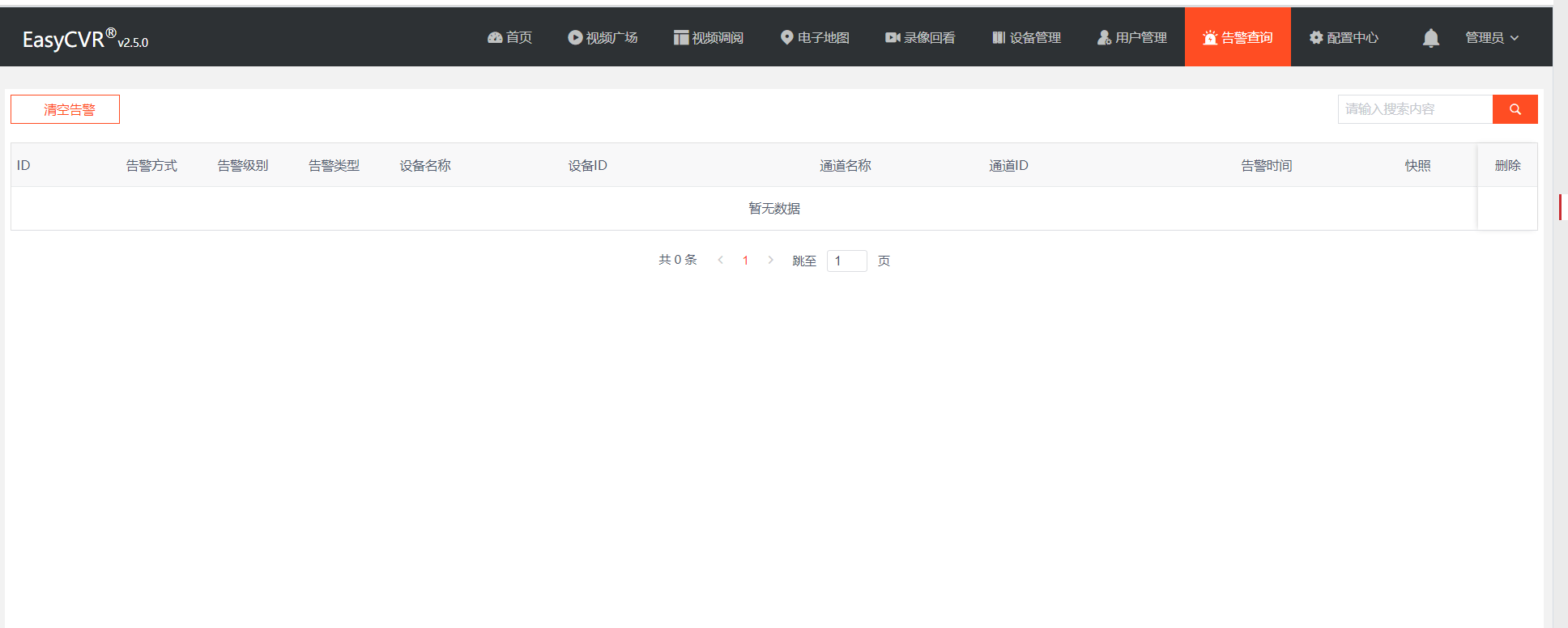Select the 告警查询 tab

1238,37
